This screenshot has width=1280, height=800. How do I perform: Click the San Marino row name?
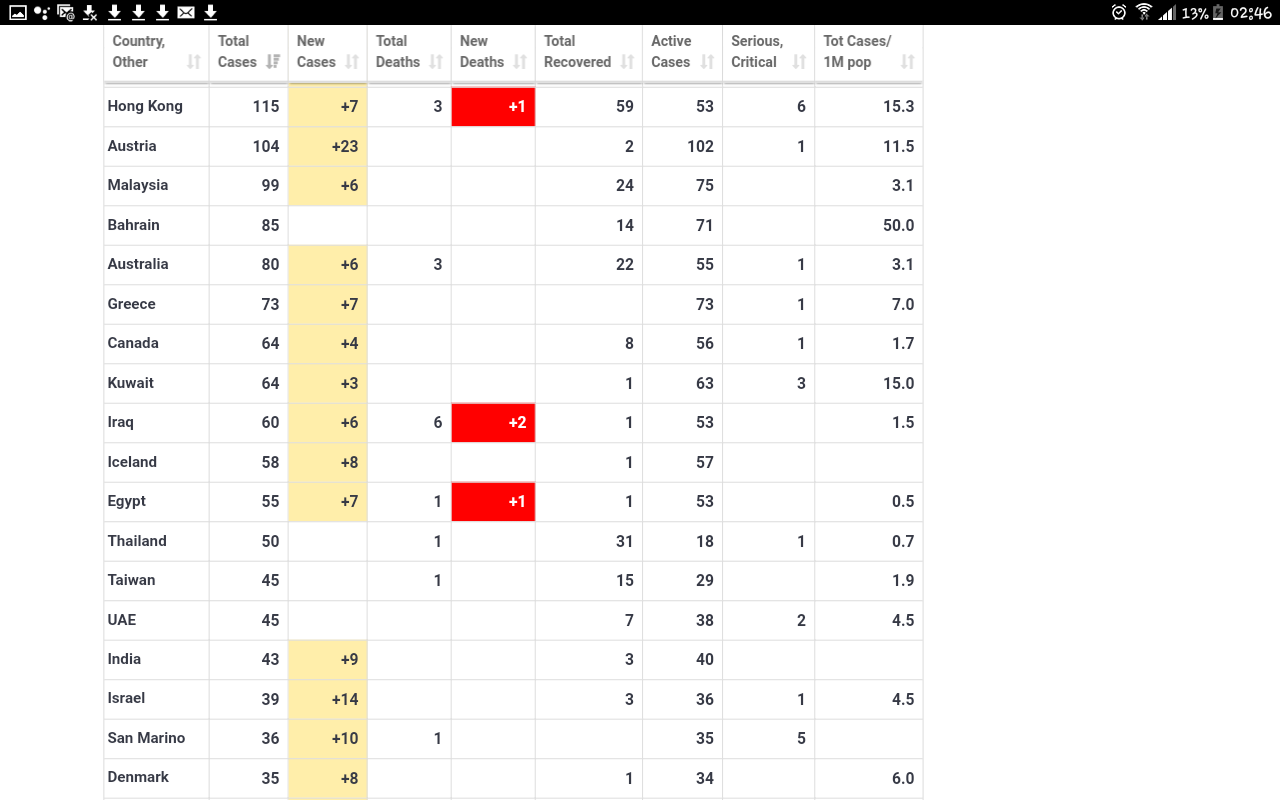(x=146, y=738)
